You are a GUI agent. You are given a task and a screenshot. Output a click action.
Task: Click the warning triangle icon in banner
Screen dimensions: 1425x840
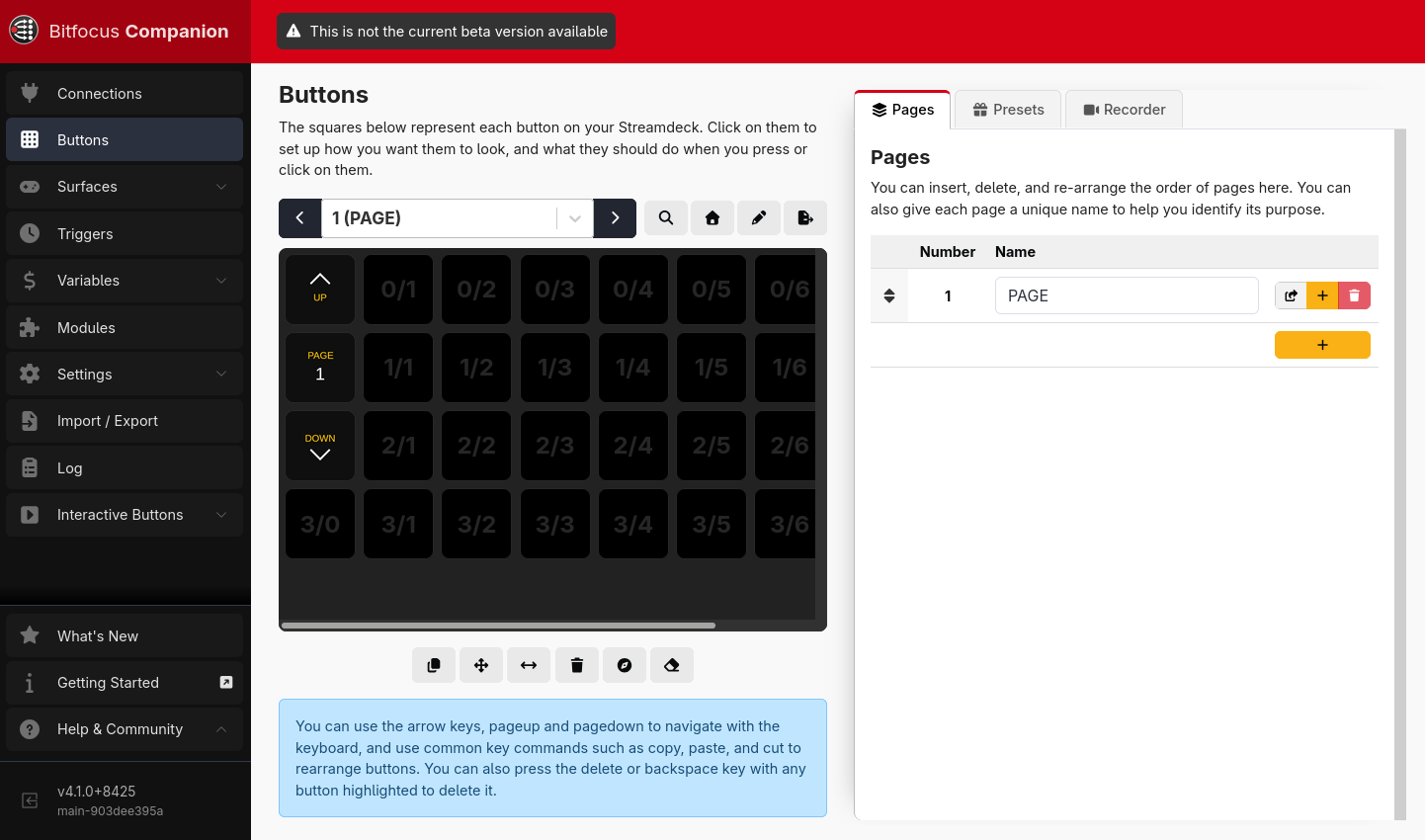293,32
